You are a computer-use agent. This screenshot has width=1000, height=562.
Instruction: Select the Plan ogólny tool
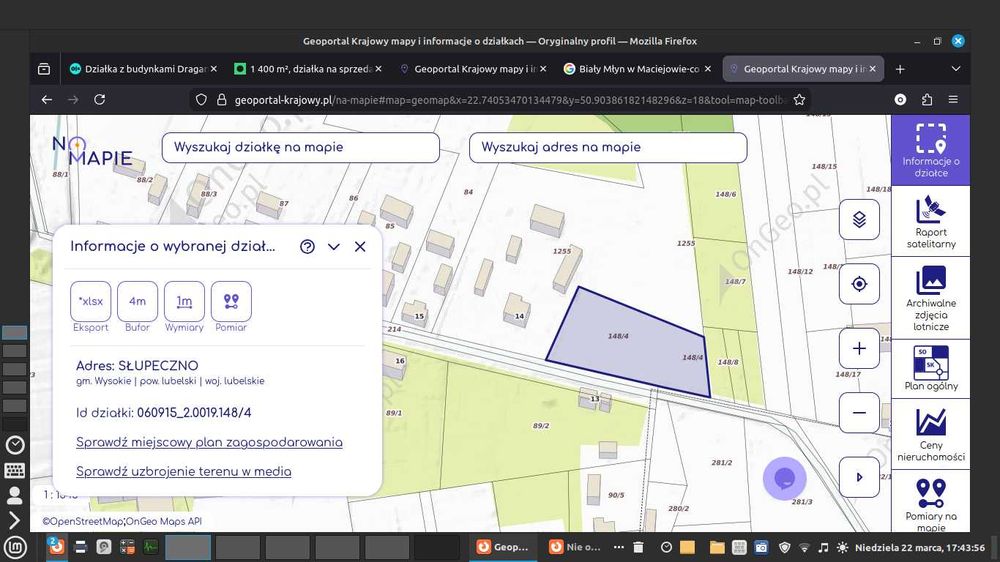pos(930,369)
